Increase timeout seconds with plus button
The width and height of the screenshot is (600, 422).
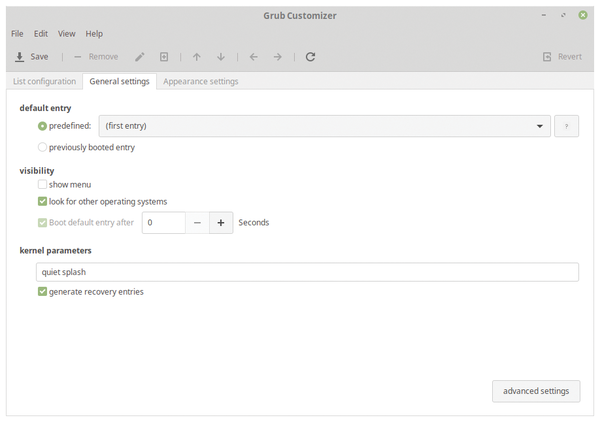click(x=221, y=223)
